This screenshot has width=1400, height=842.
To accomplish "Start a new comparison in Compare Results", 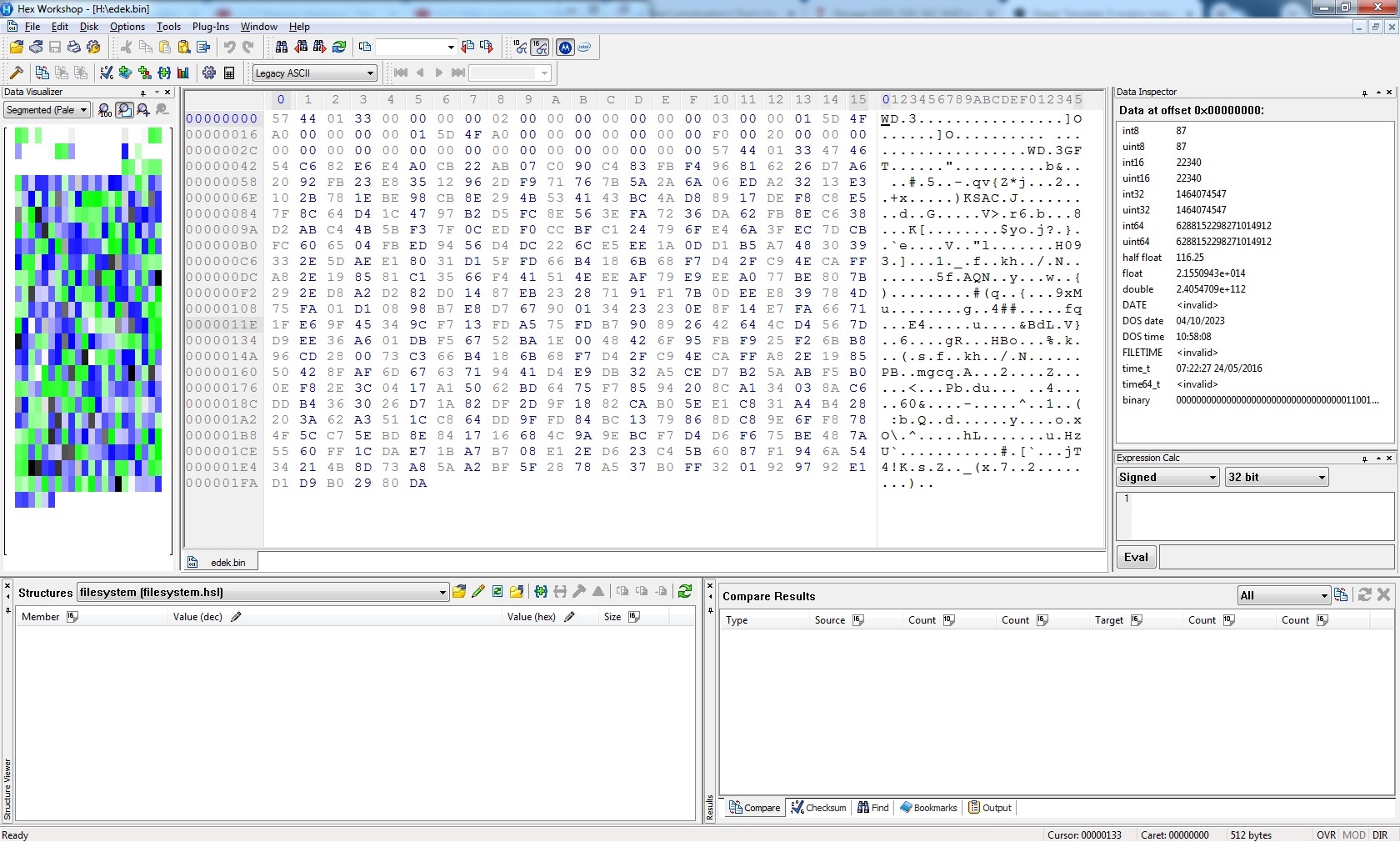I will (x=1341, y=595).
